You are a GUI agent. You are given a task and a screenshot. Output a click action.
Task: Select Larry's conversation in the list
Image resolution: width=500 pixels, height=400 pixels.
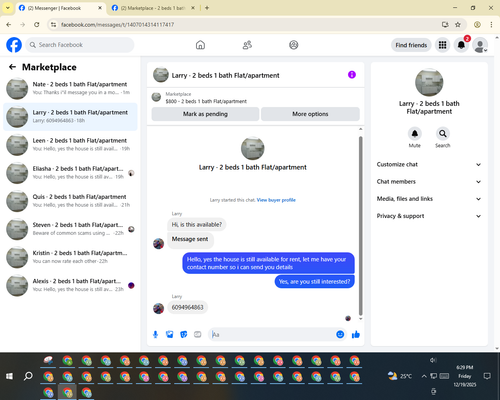click(x=70, y=117)
